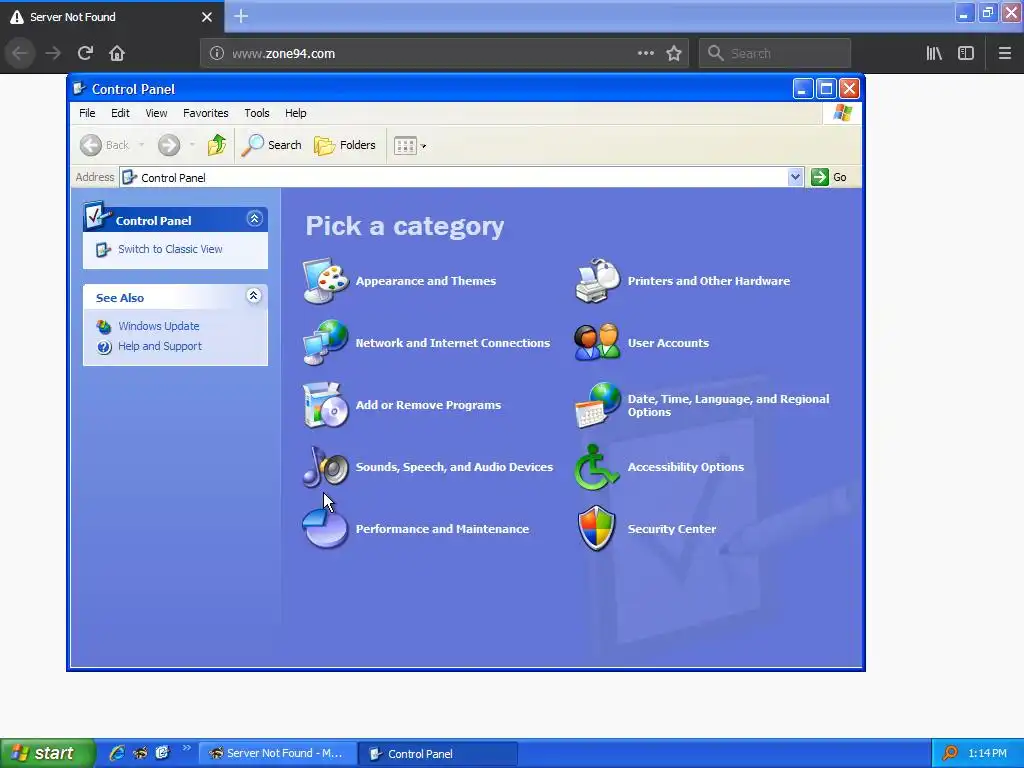Click the Go button beside address bar
Screen dimensions: 1024x768
point(829,177)
